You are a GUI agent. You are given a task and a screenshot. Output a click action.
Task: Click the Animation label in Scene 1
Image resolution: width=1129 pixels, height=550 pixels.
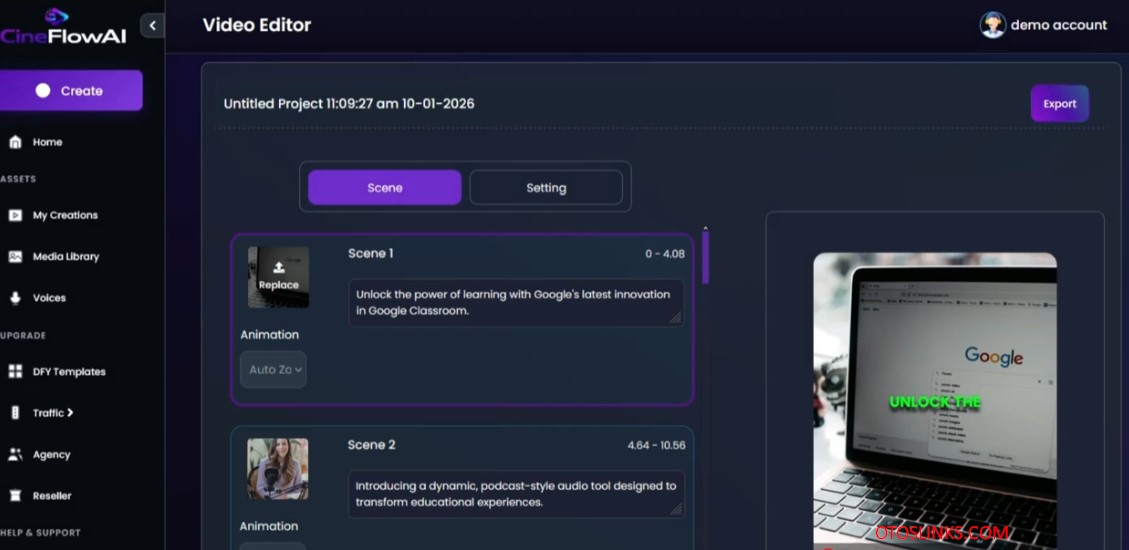pyautogui.click(x=269, y=335)
